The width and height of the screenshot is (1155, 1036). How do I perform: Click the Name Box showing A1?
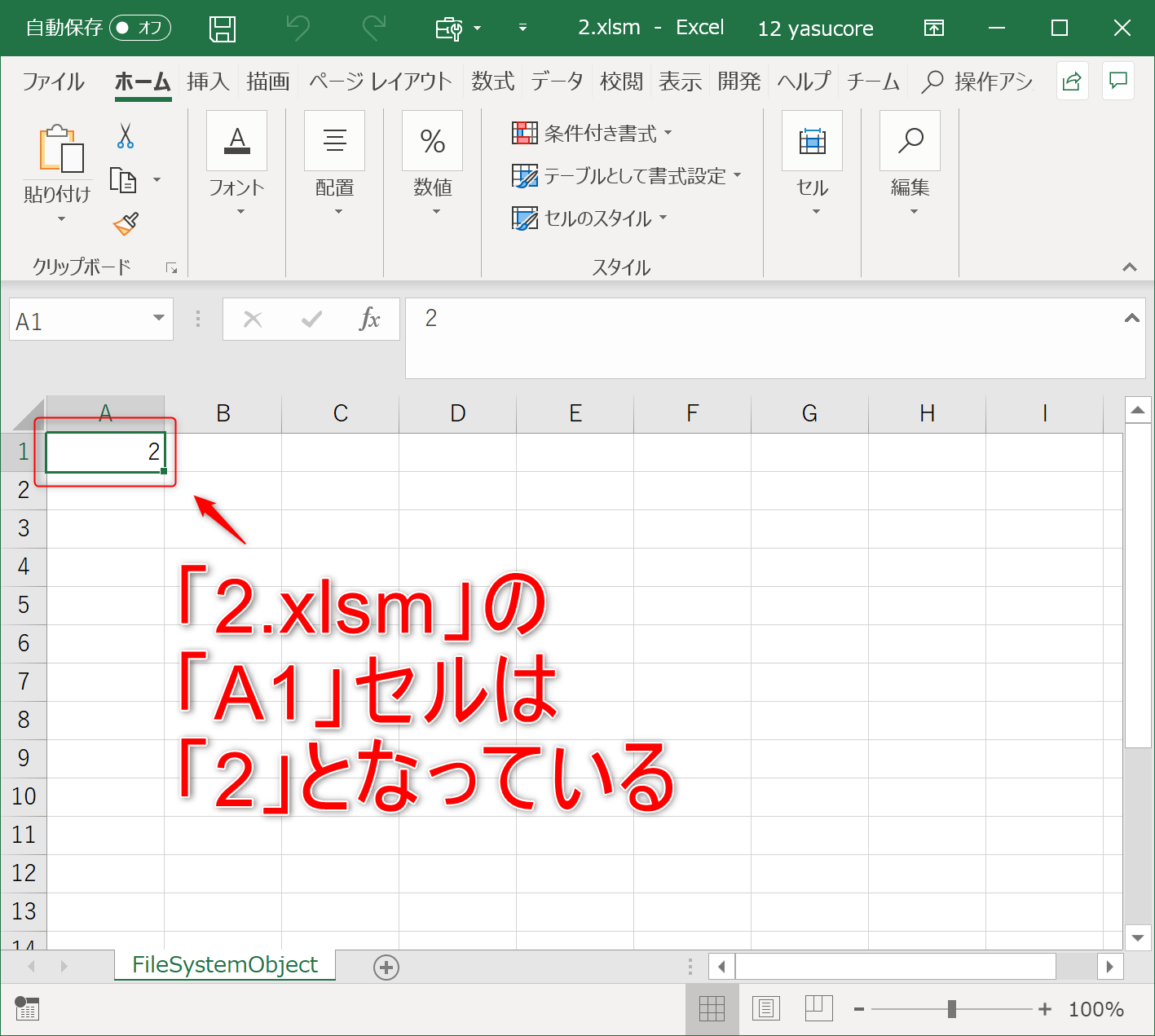78,320
